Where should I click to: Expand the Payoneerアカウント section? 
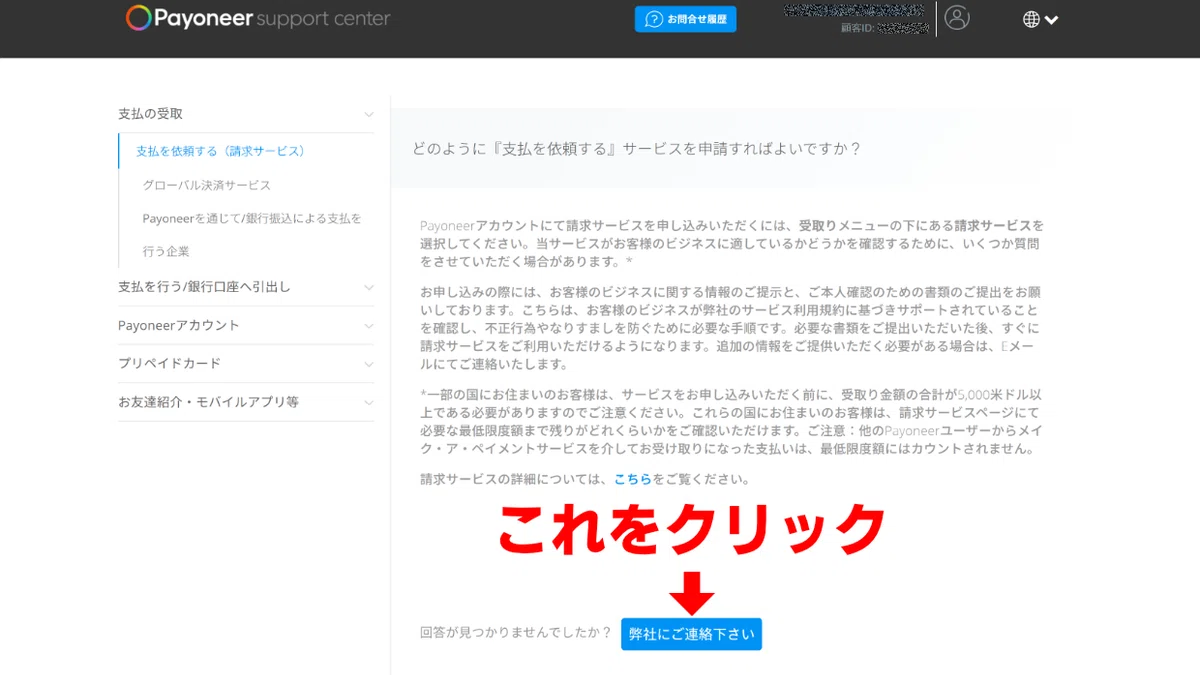coord(246,325)
